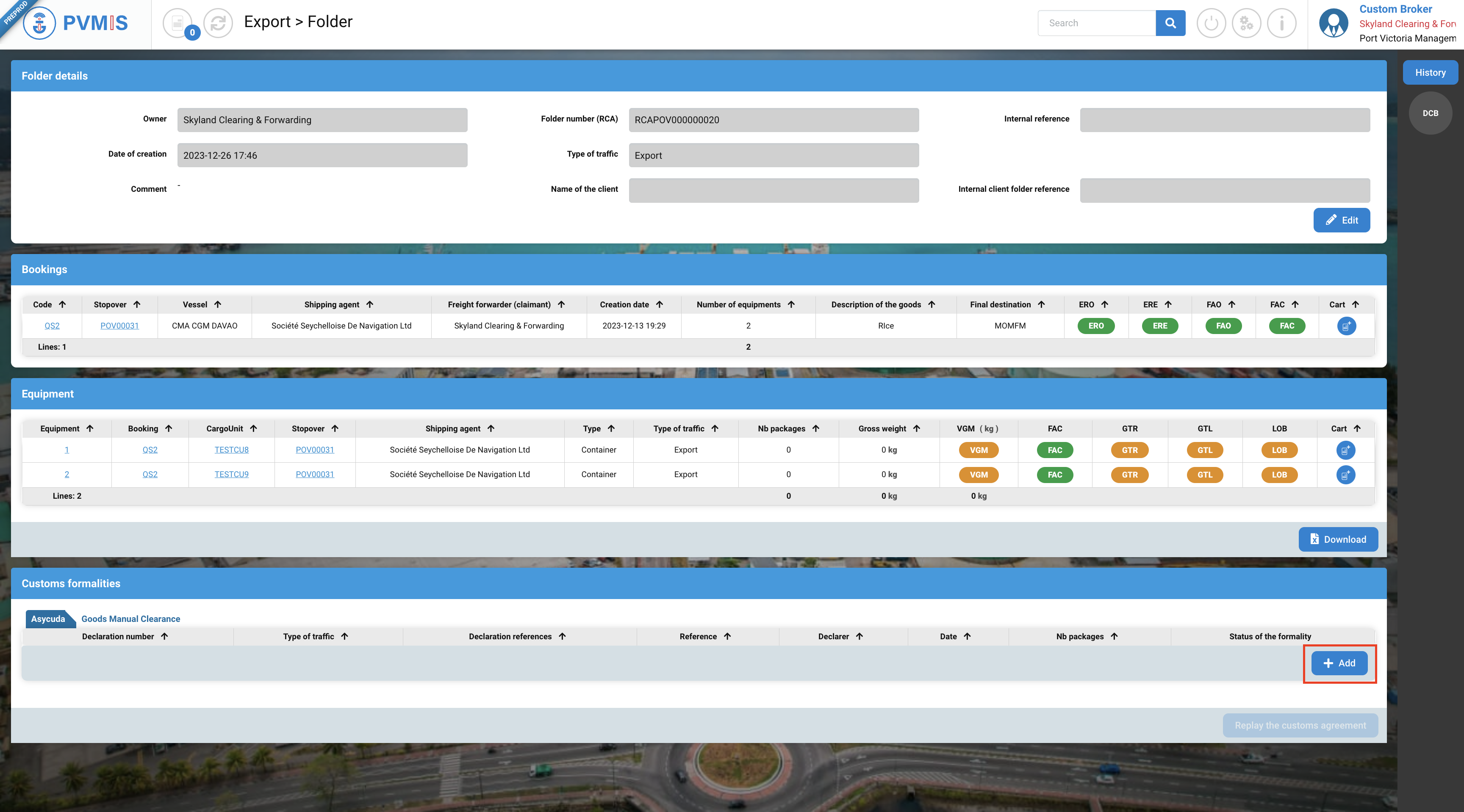This screenshot has width=1464, height=812.
Task: Click into the Search input field
Action: click(1096, 23)
